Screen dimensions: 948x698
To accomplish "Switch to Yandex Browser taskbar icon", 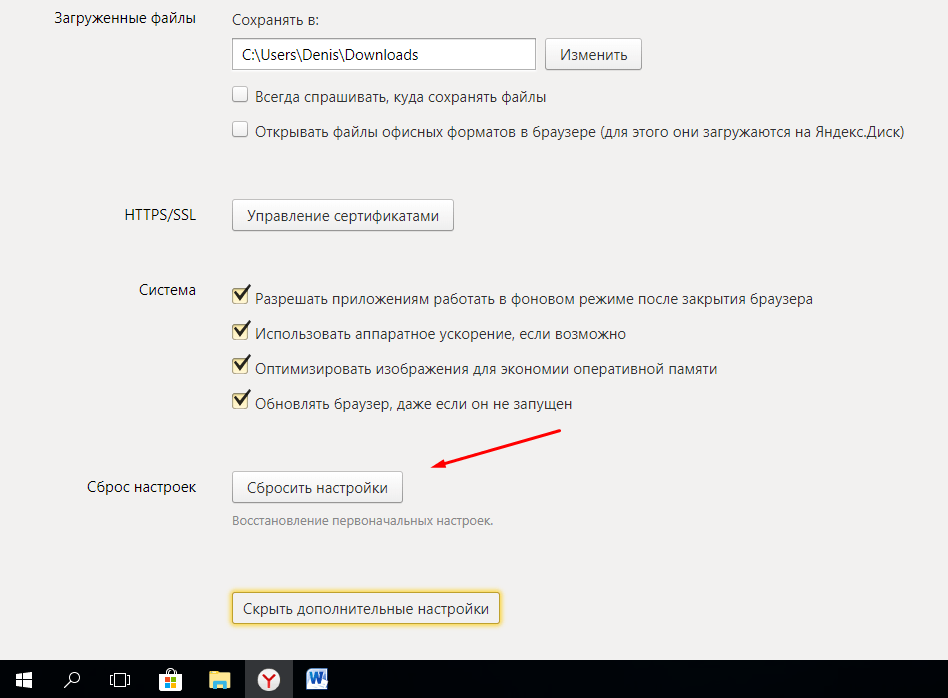I will pos(268,679).
